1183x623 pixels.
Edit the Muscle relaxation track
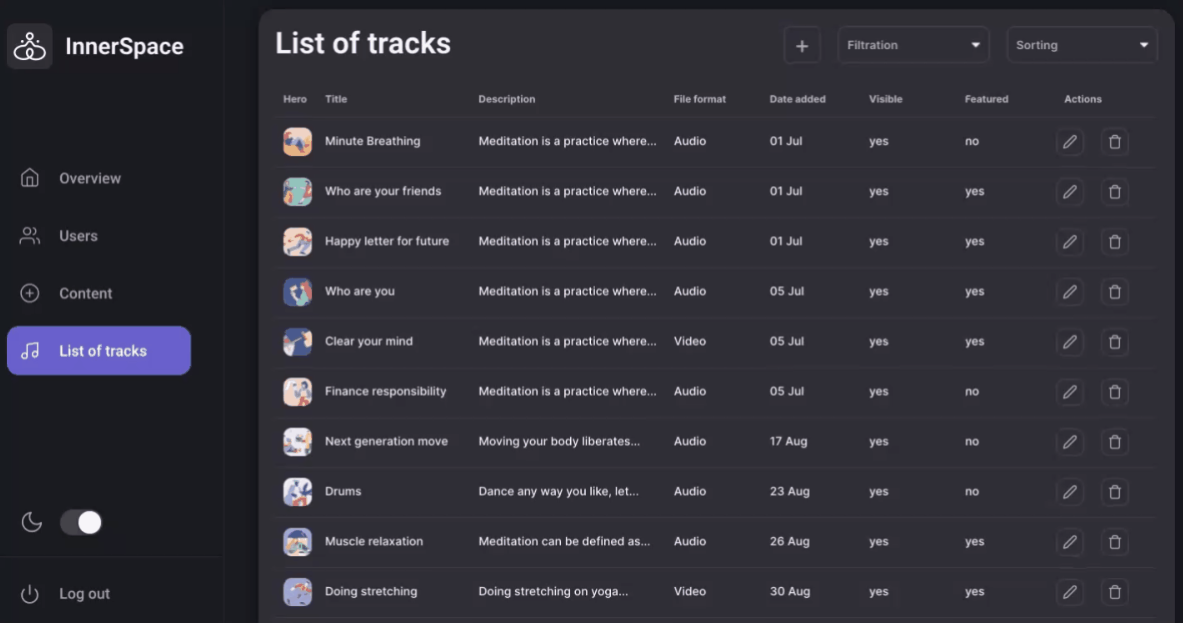(1069, 542)
